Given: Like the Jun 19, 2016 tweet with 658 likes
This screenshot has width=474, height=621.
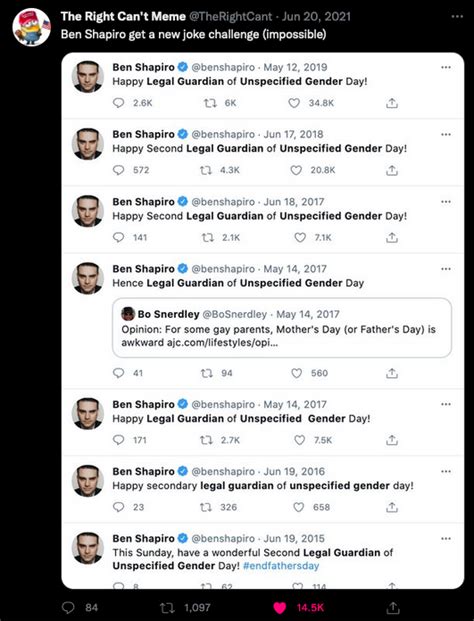Looking at the screenshot, I should (x=298, y=507).
